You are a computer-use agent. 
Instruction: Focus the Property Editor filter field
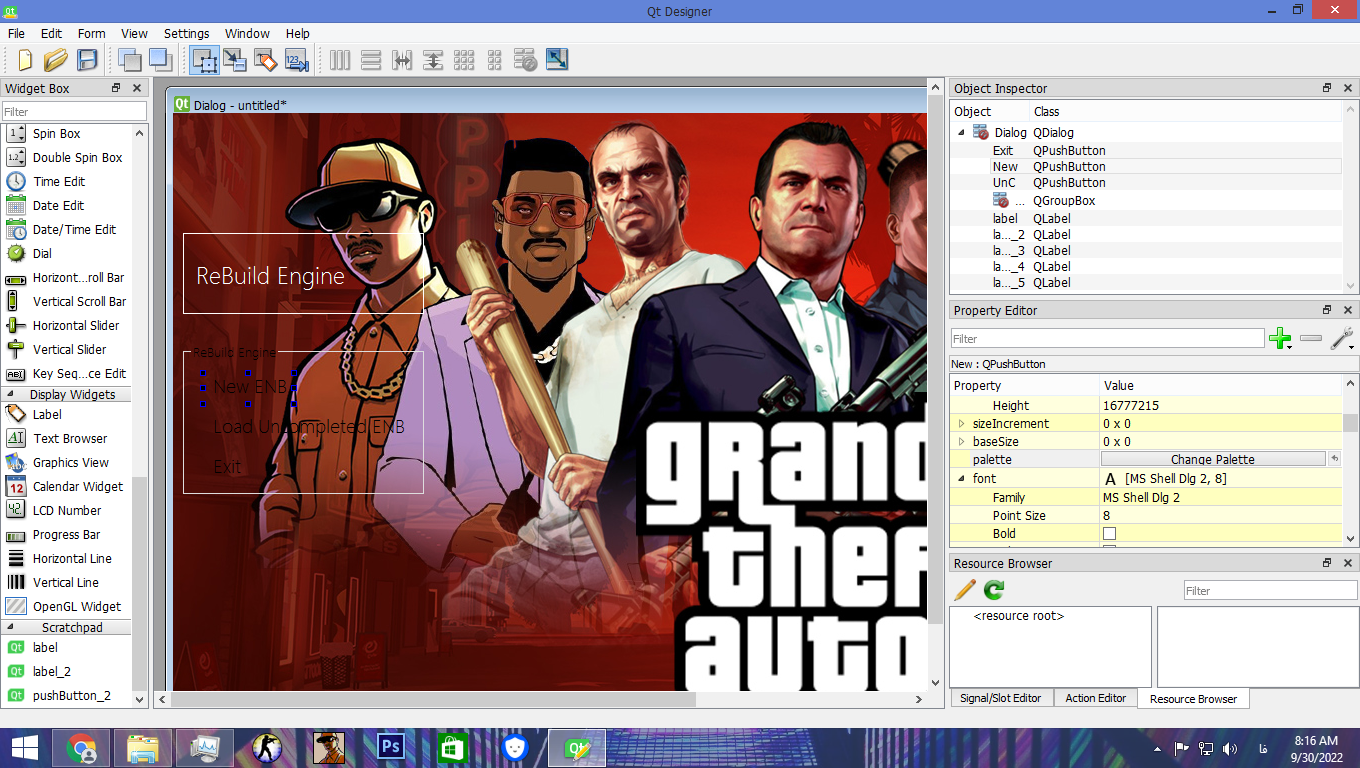tap(1107, 339)
